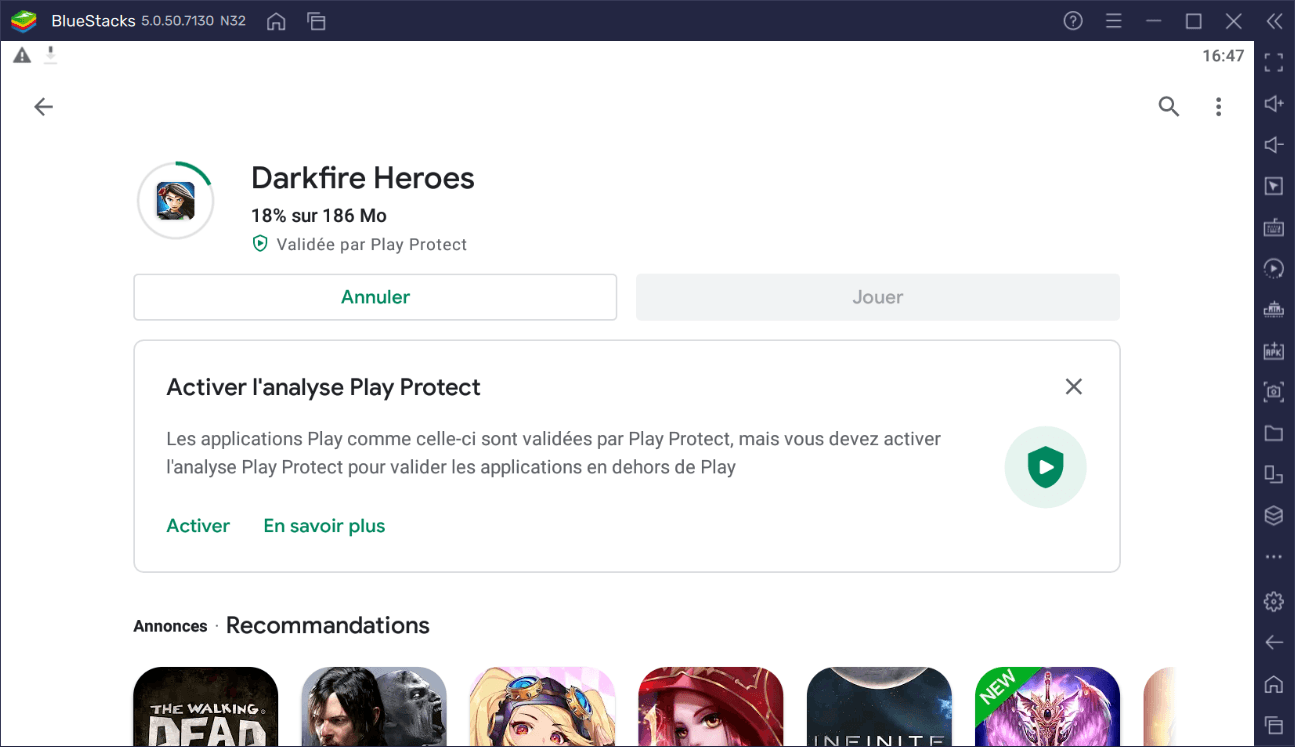Viewport: 1295px width, 747px height.
Task: Open blonde goggles girl game thumbnail
Action: pos(542,707)
